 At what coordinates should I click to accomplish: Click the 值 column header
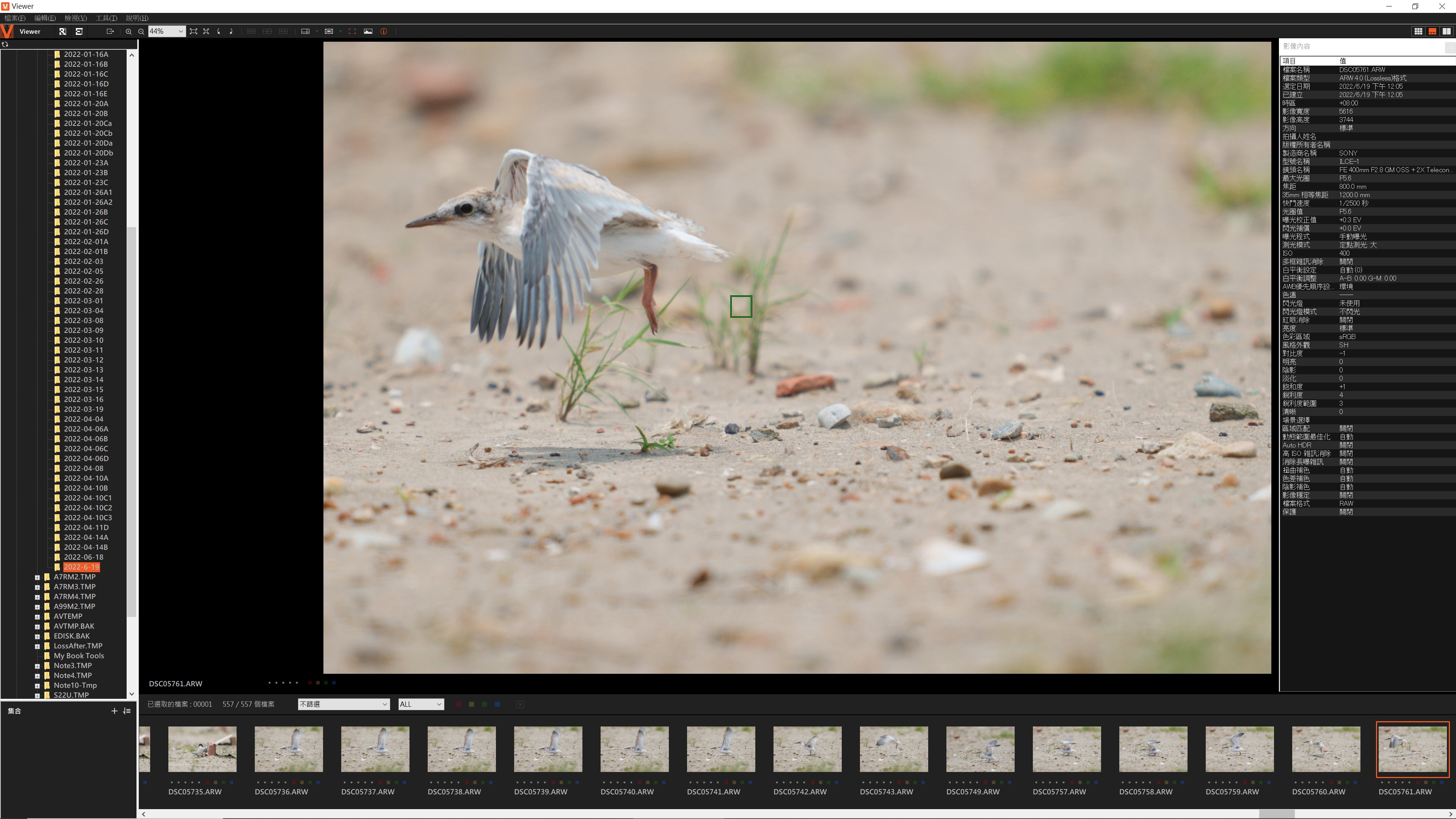1396,61
